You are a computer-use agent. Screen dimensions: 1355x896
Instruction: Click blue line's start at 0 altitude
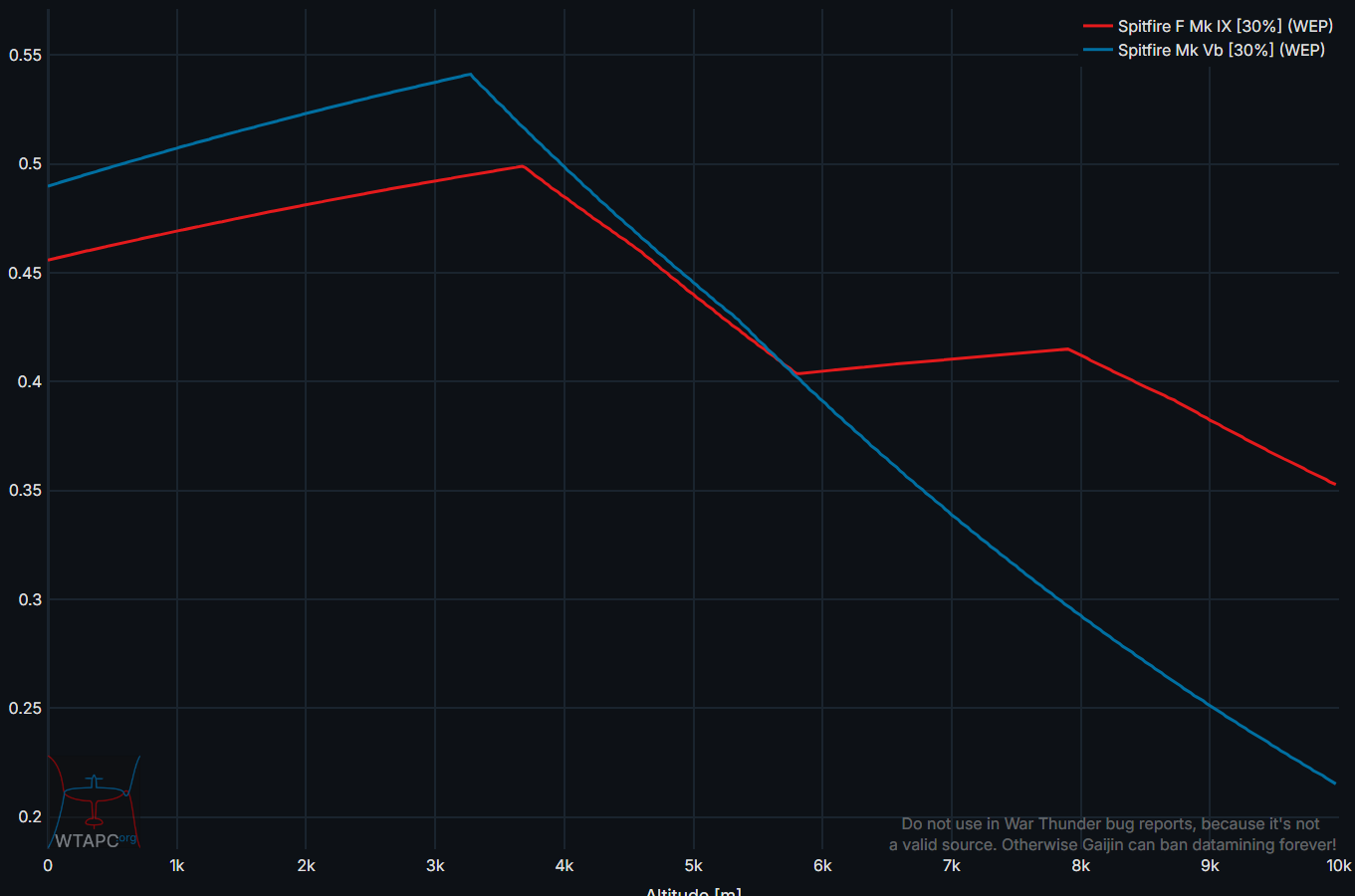pos(49,186)
